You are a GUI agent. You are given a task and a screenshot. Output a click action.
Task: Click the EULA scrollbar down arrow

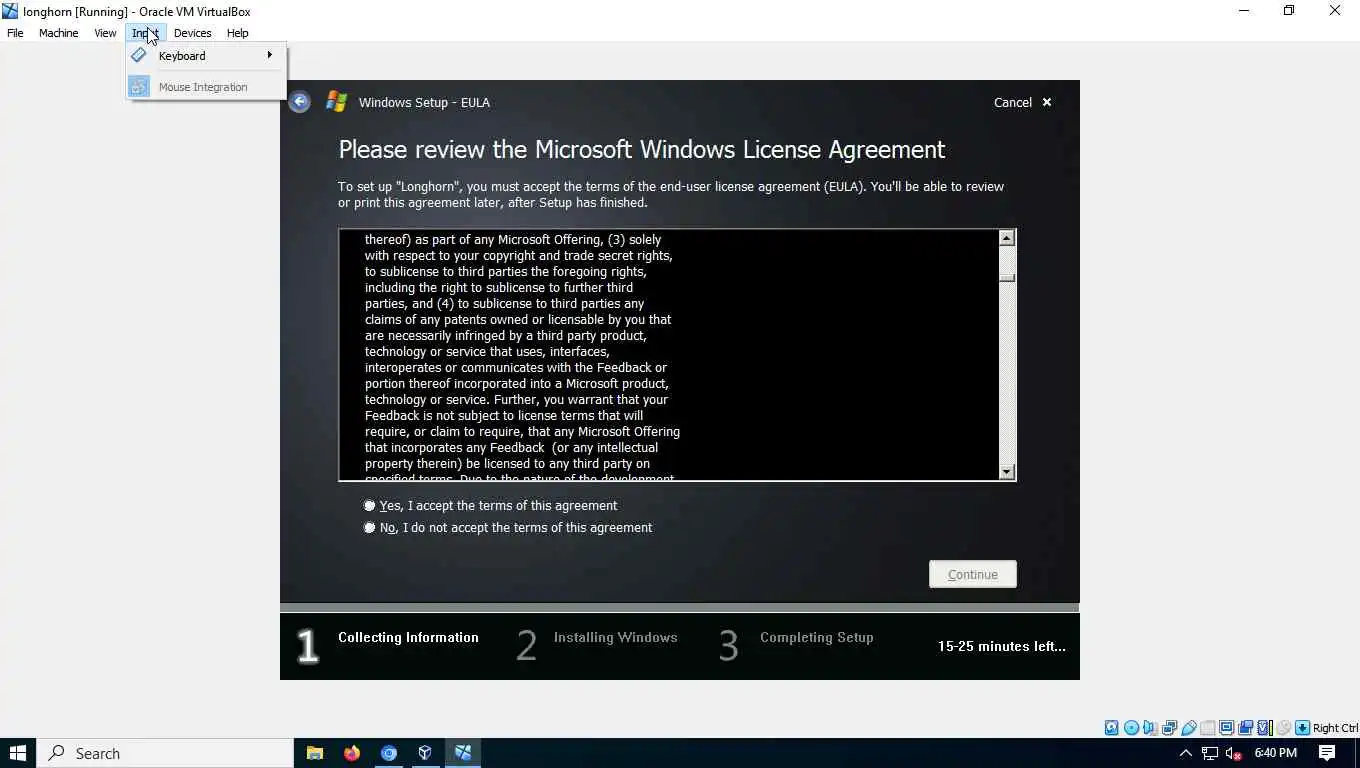pos(1007,472)
